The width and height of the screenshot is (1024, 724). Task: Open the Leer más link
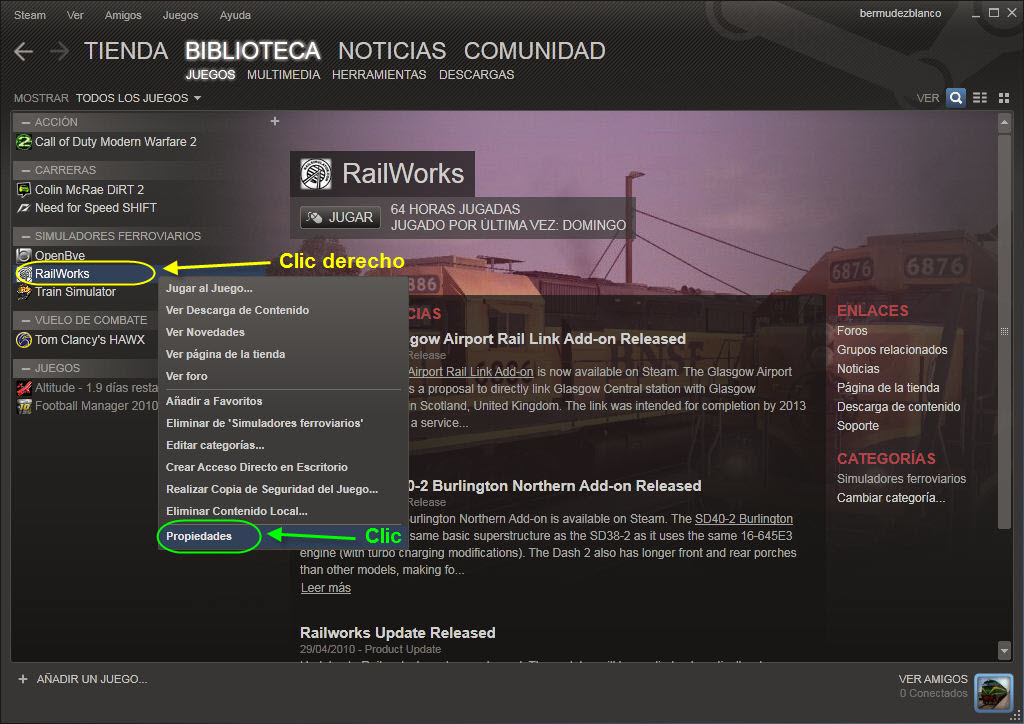click(x=326, y=588)
